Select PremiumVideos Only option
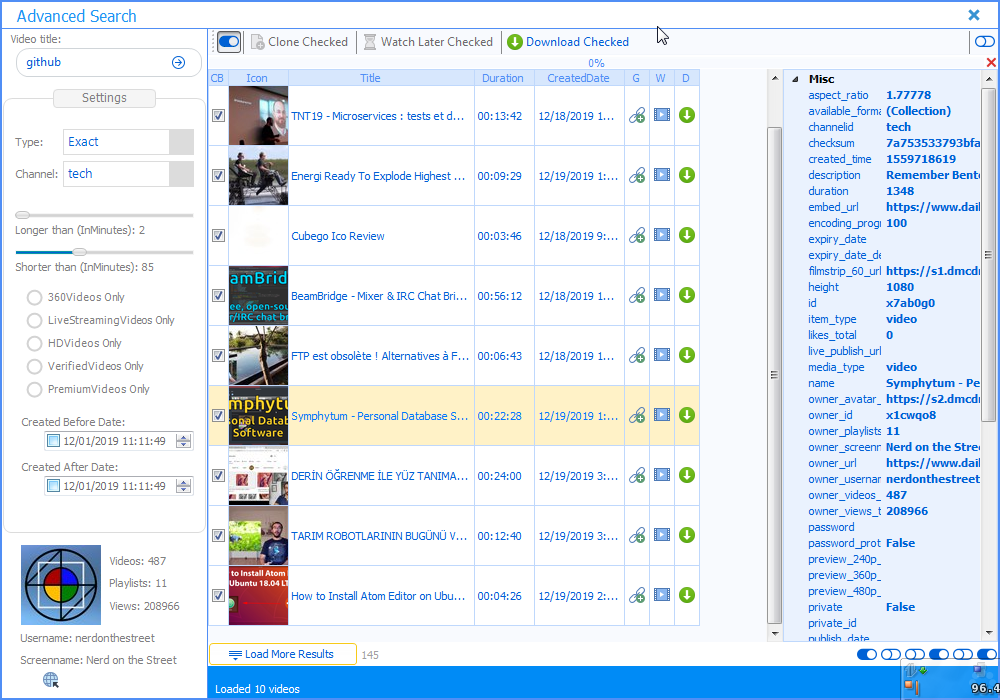The width and height of the screenshot is (1000, 700). 34,389
